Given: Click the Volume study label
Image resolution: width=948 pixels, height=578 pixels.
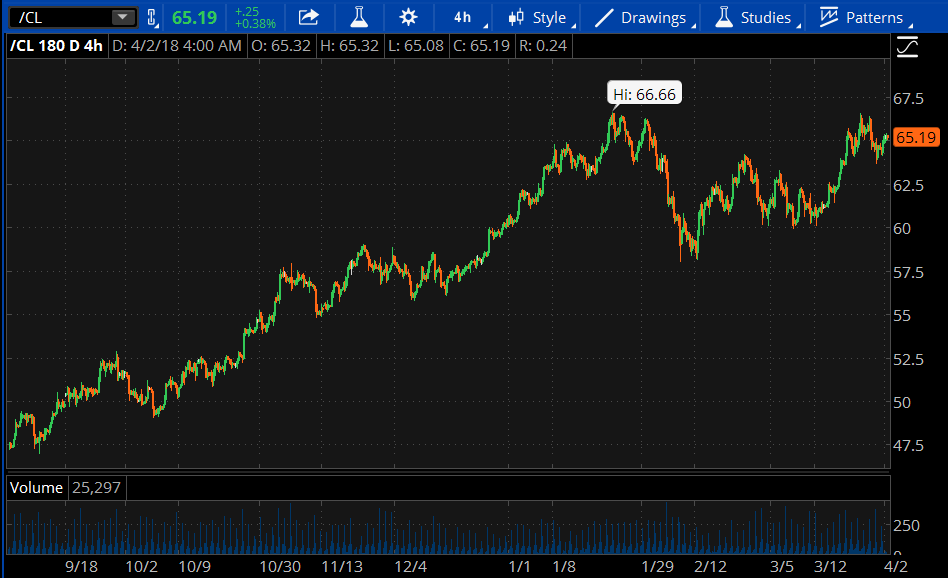Looking at the screenshot, I should tap(36, 488).
